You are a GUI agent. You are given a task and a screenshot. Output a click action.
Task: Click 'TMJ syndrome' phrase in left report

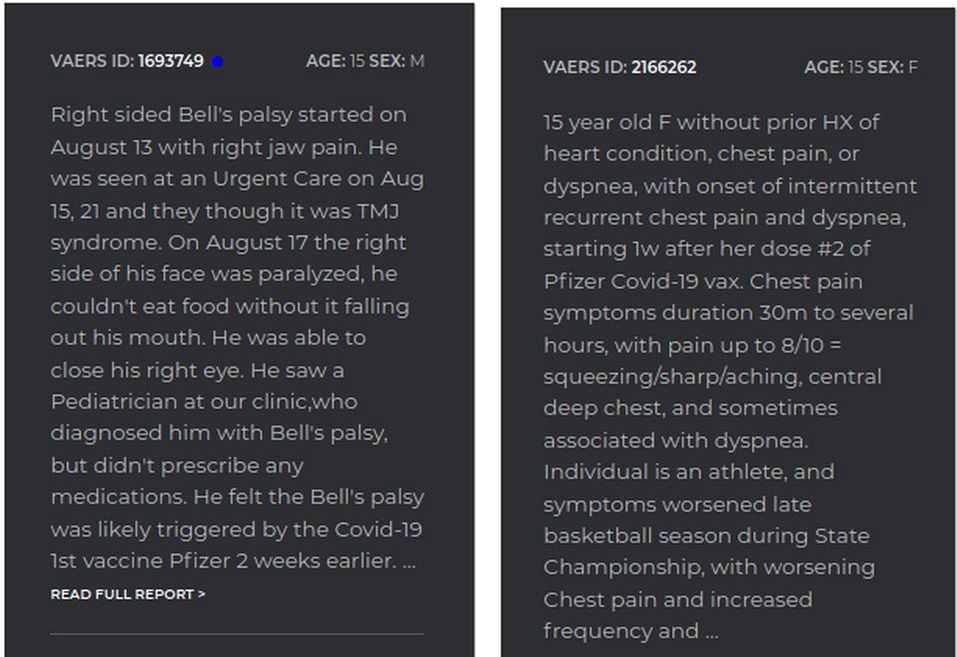[225, 227]
